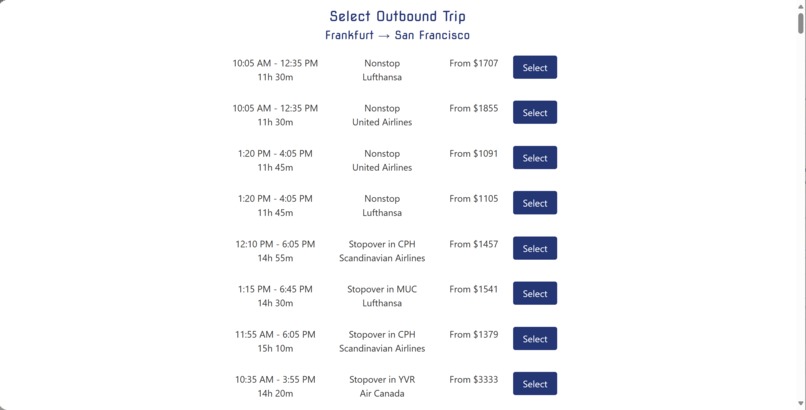Click the From $1091 price label

coord(473,154)
